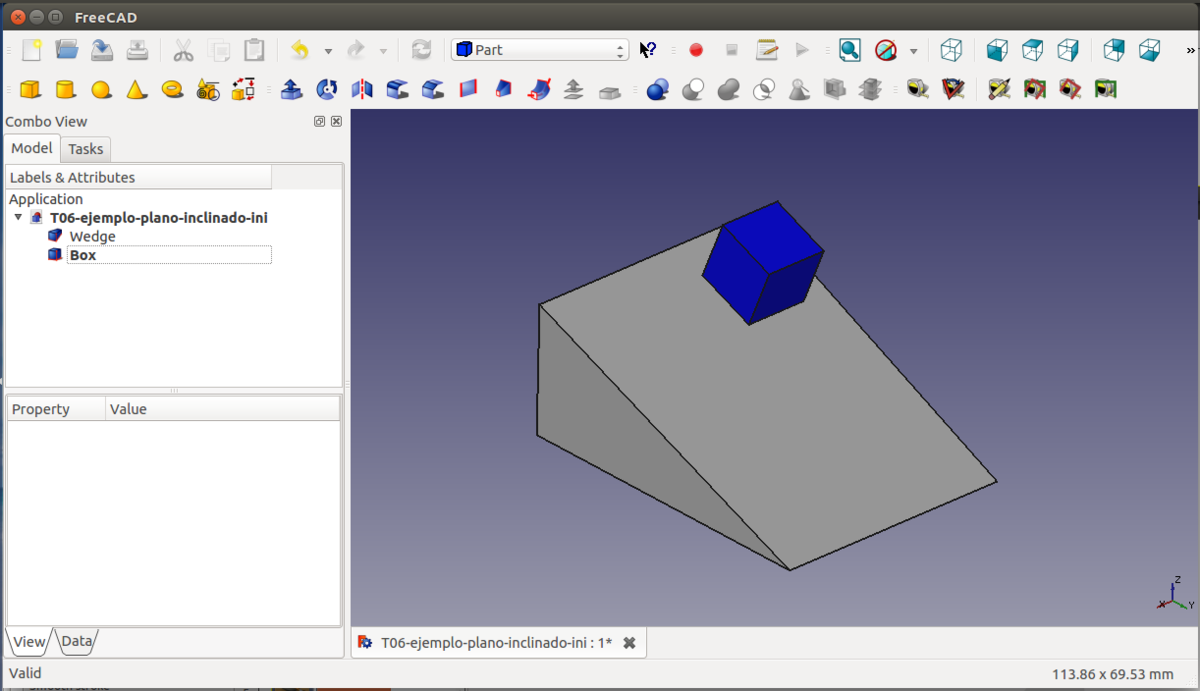Add a Cone primitive

click(x=137, y=90)
